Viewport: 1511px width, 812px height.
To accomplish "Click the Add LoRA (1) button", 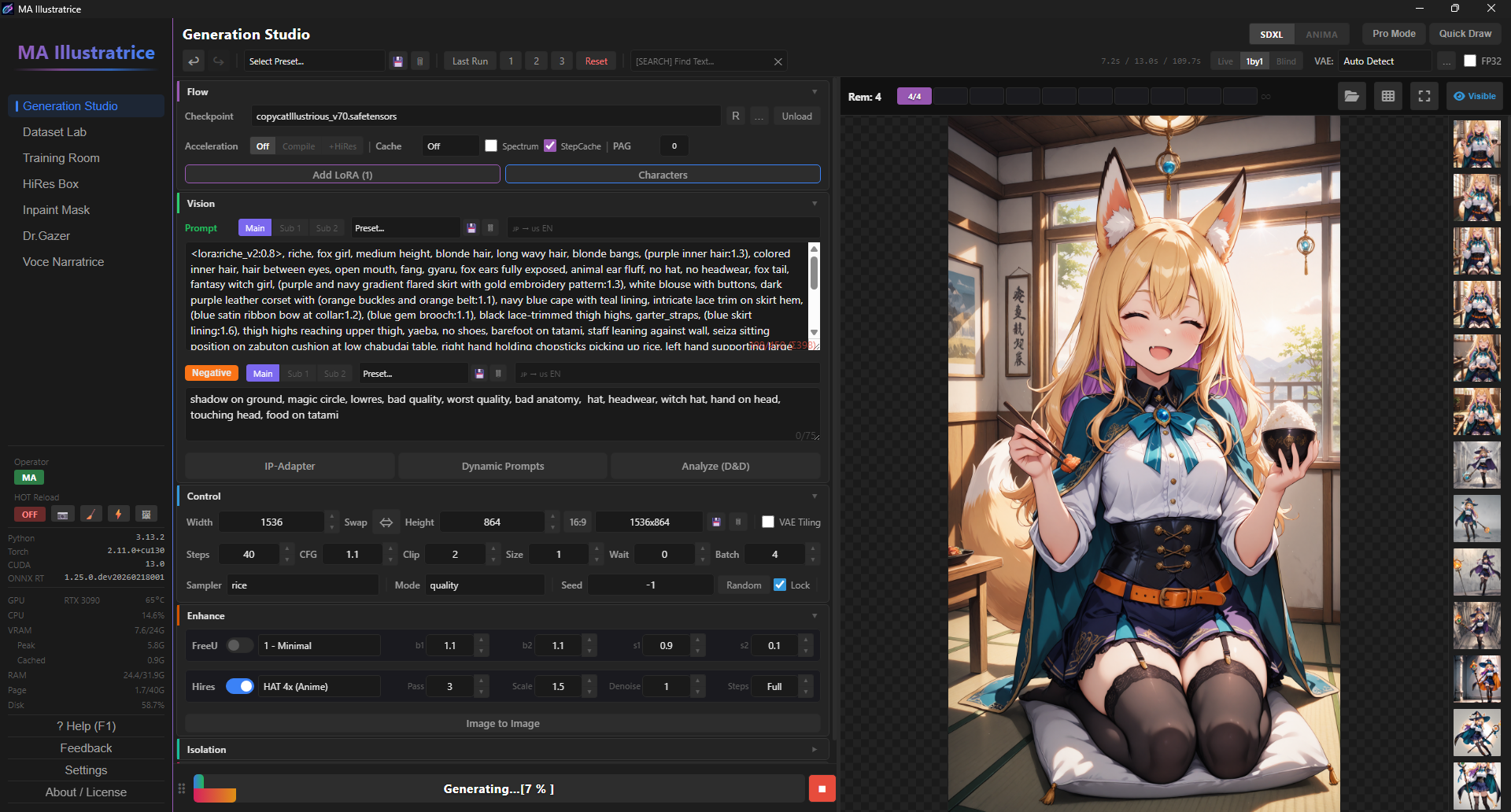I will tap(342, 175).
